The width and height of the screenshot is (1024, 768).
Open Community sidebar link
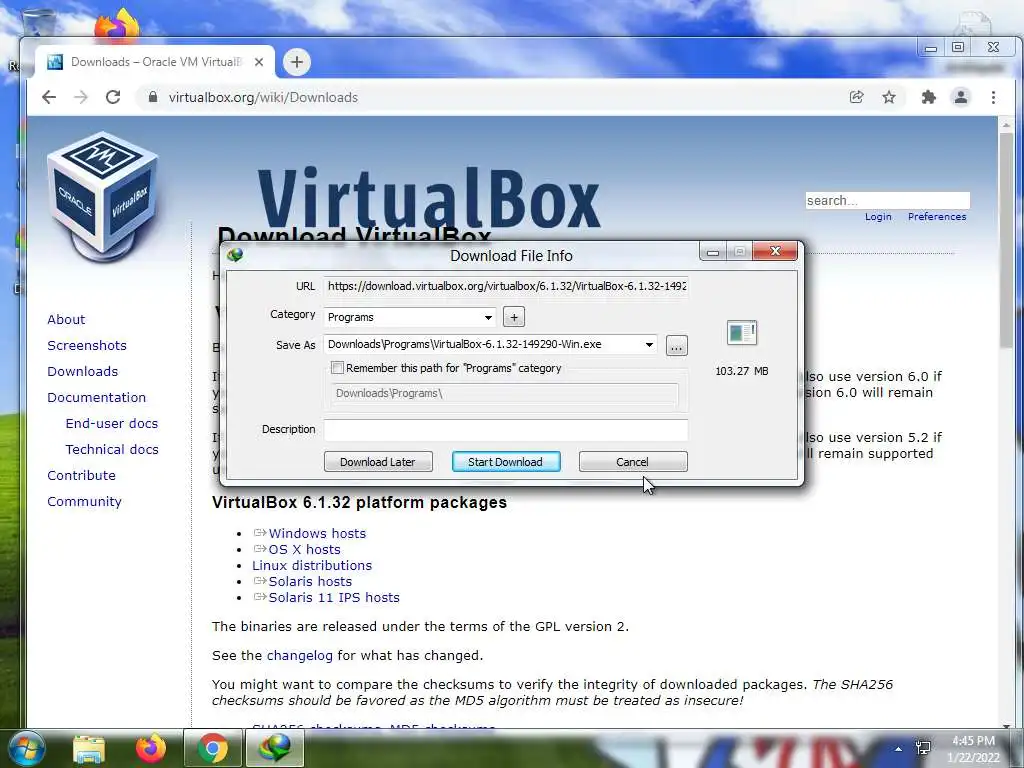84,502
